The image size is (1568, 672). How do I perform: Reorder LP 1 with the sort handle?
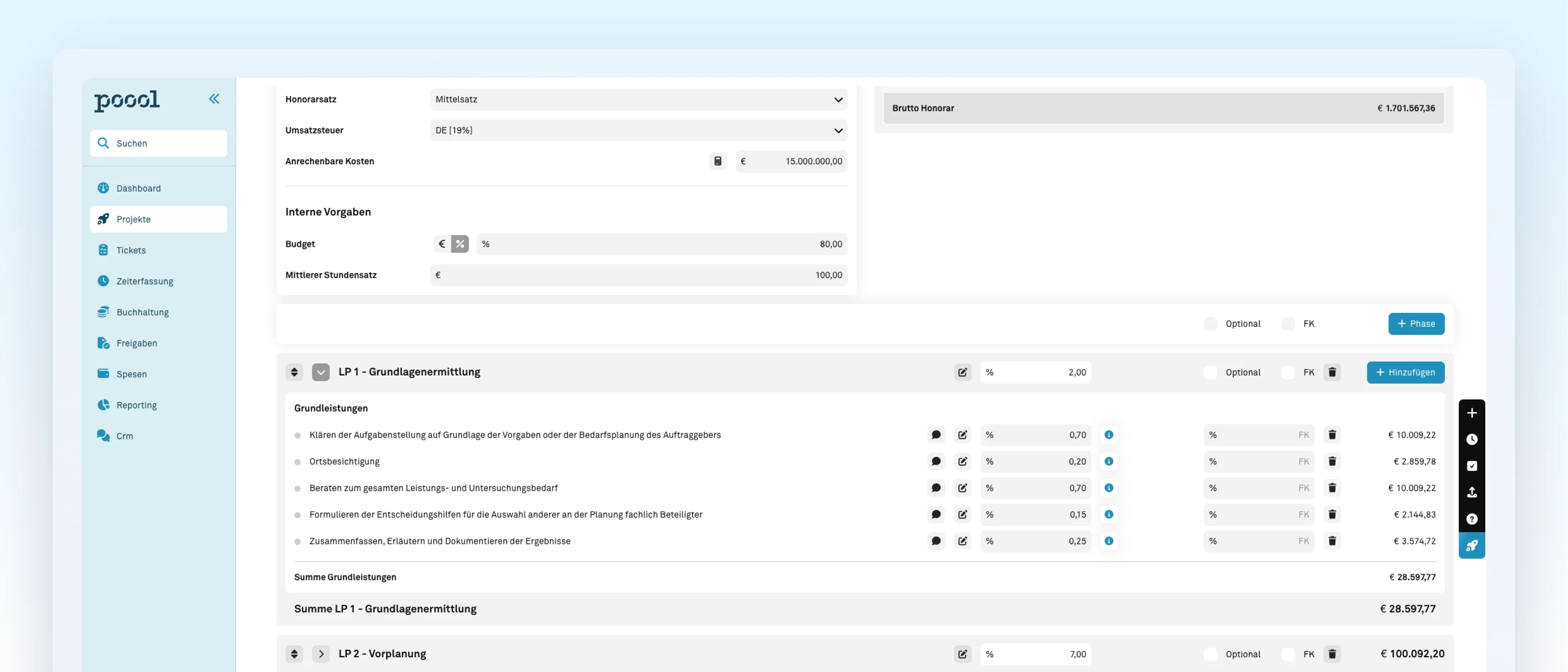294,372
